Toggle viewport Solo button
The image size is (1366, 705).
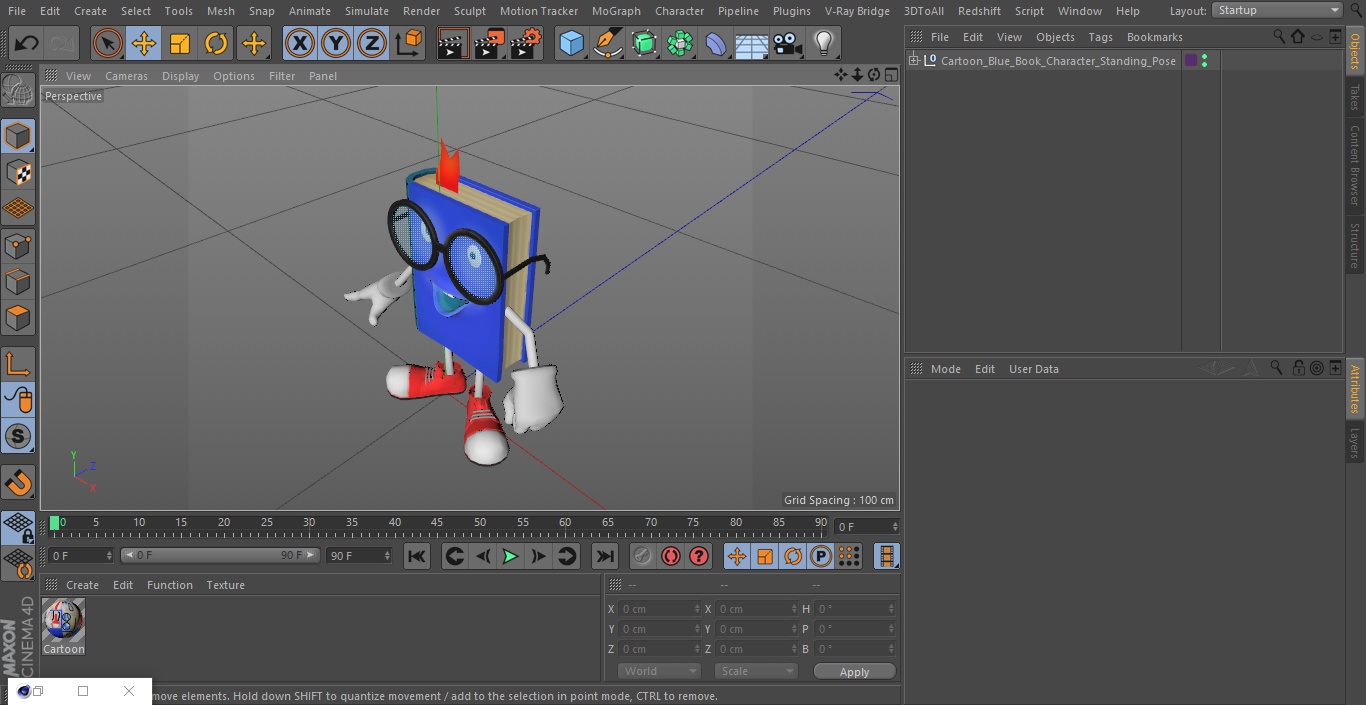pyautogui.click(x=18, y=436)
